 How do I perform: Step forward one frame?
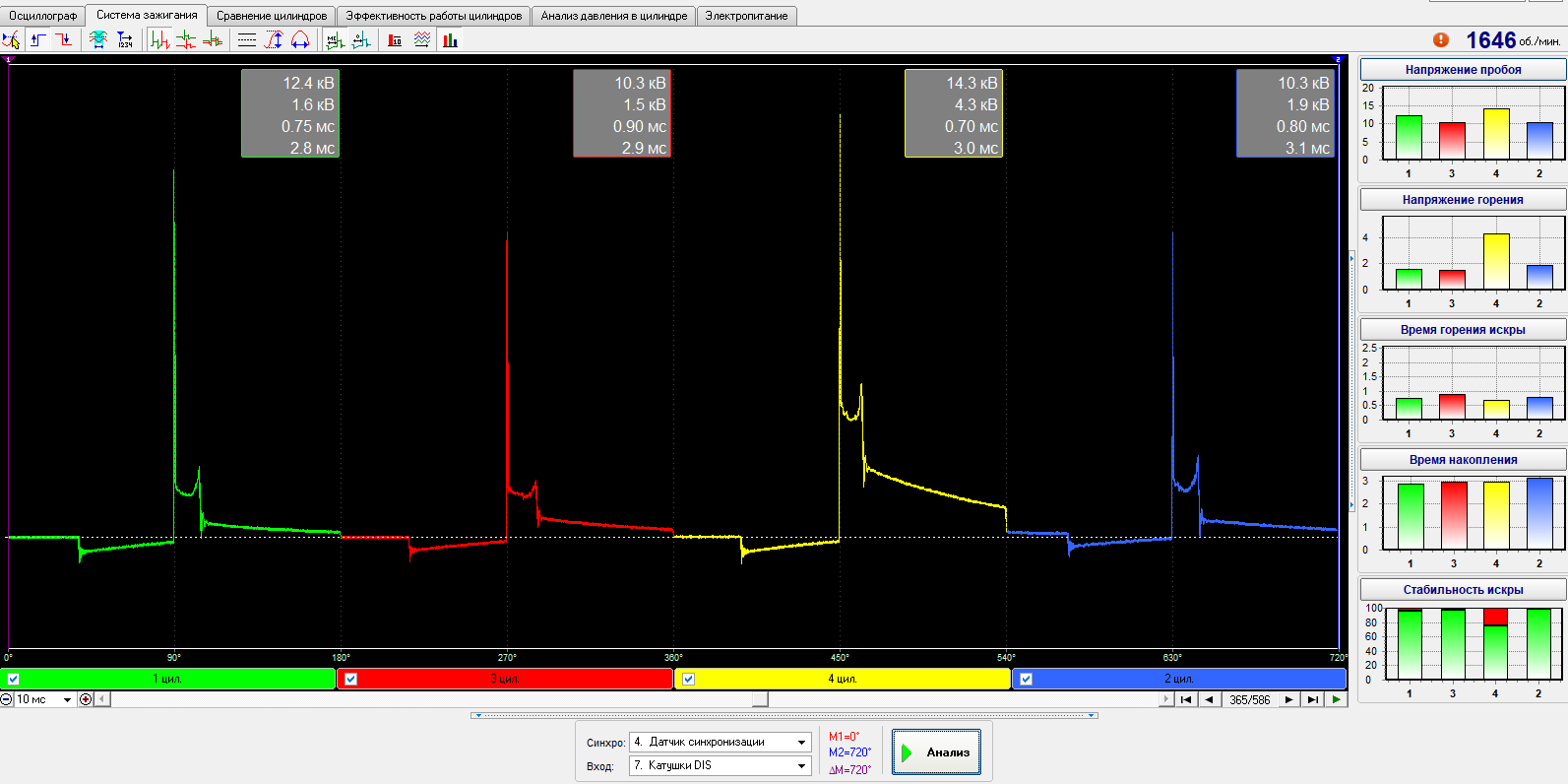1288,699
